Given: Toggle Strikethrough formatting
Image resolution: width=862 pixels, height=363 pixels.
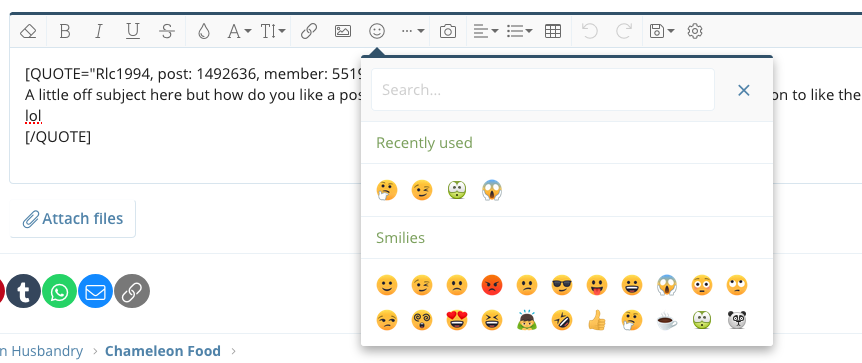Looking at the screenshot, I should tap(167, 31).
